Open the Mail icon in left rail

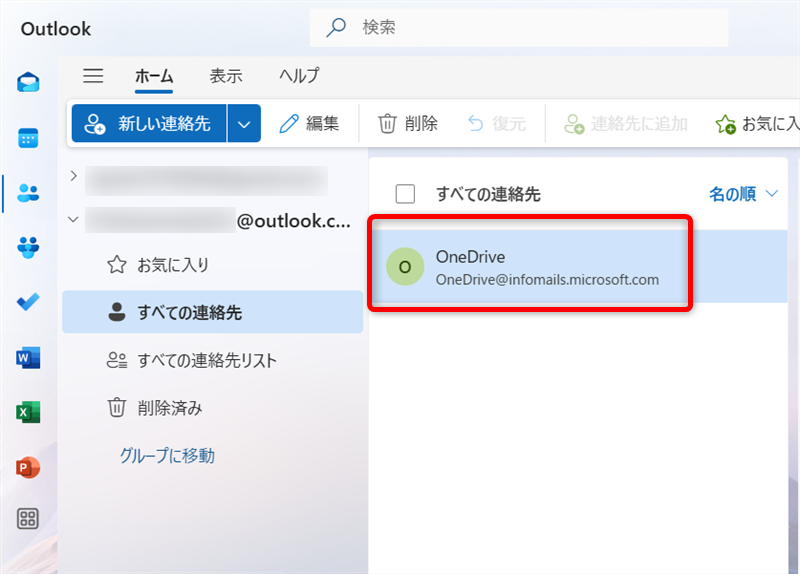29,83
